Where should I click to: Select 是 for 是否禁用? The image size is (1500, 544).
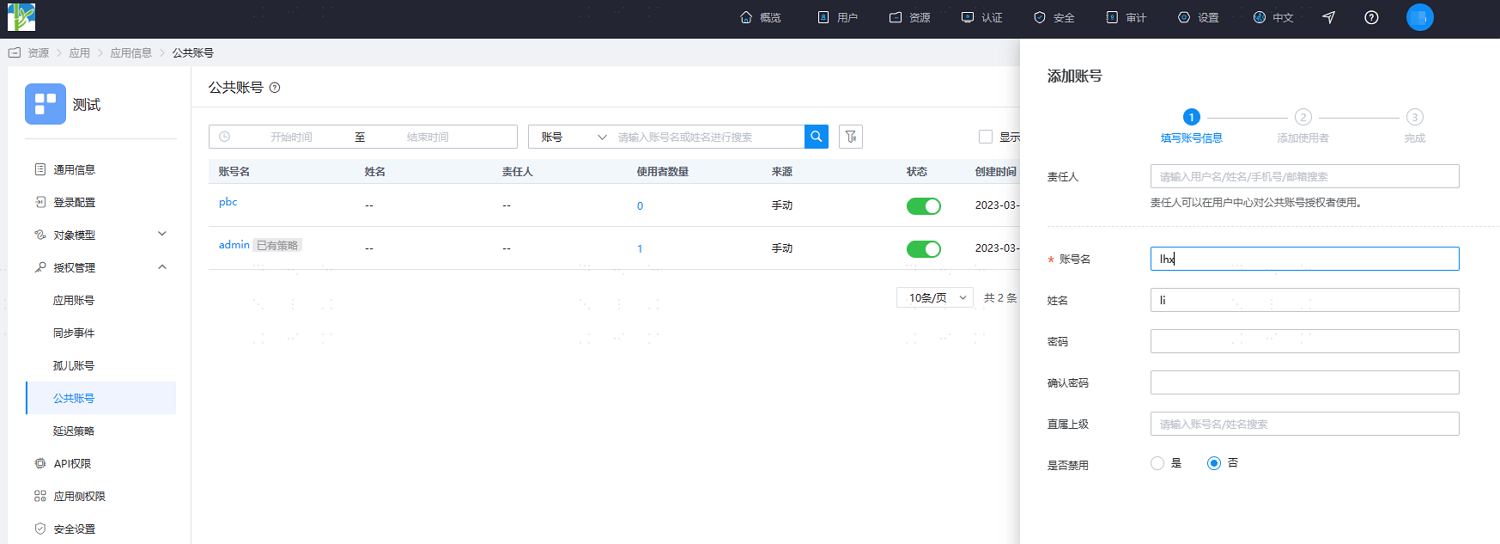click(1158, 463)
